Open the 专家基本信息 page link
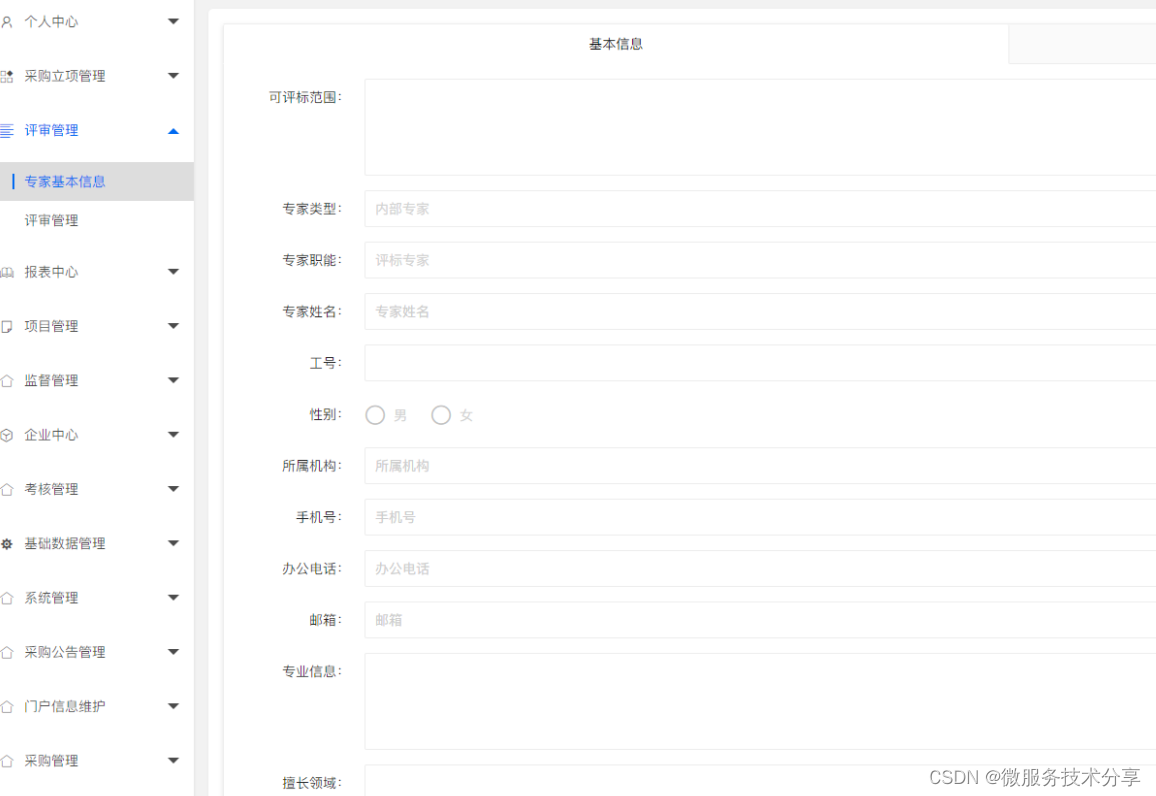 coord(65,181)
